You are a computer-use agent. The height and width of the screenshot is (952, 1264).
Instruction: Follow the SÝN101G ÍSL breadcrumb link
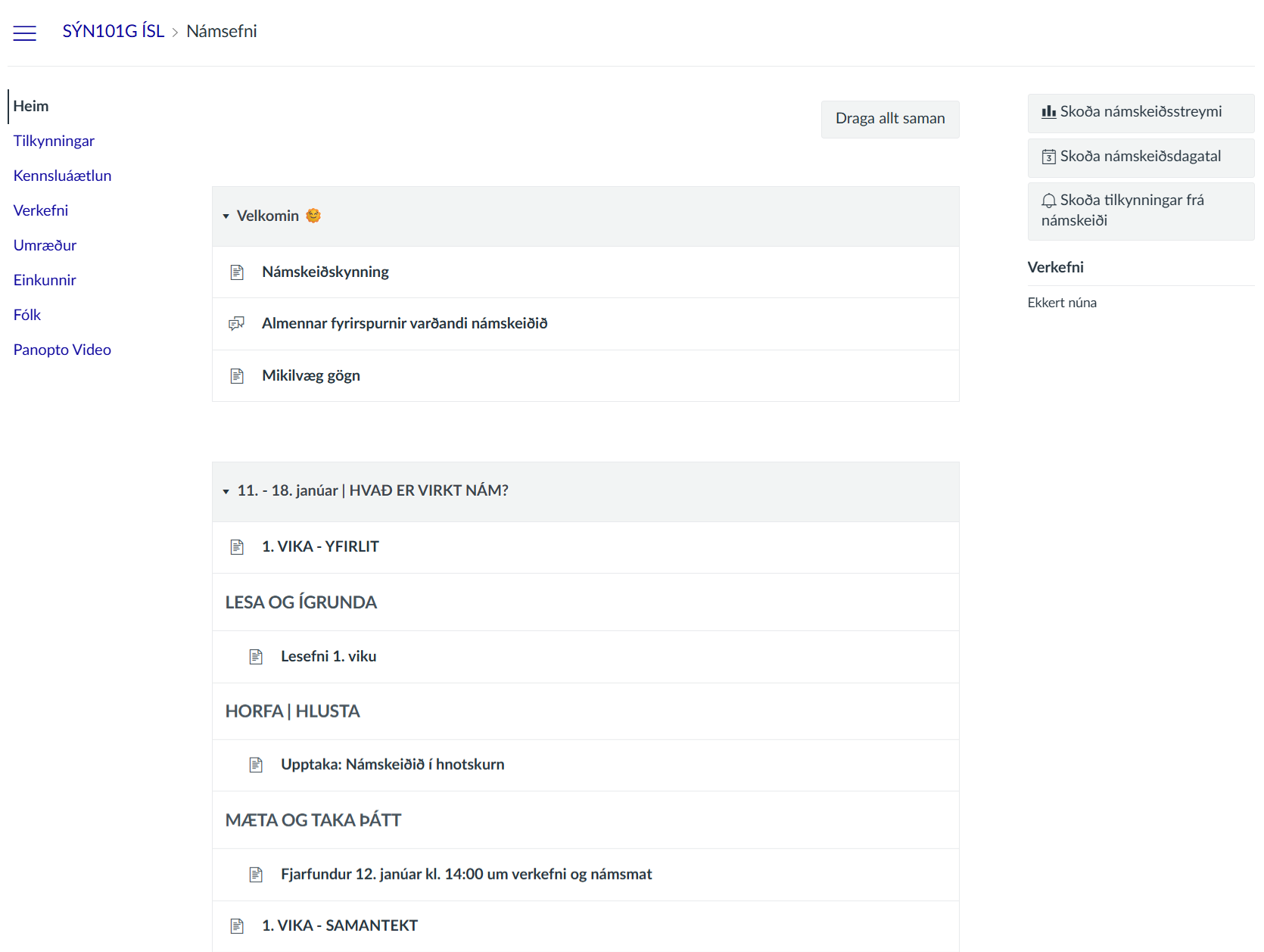[x=114, y=31]
